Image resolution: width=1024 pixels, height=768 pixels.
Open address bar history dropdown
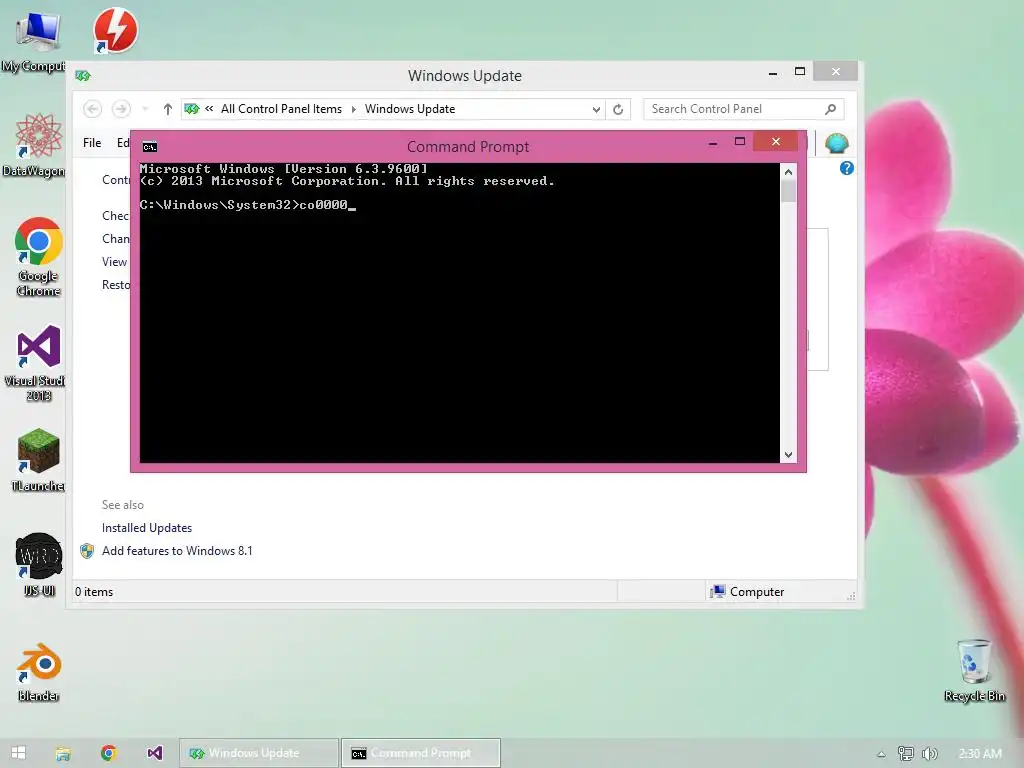[596, 109]
